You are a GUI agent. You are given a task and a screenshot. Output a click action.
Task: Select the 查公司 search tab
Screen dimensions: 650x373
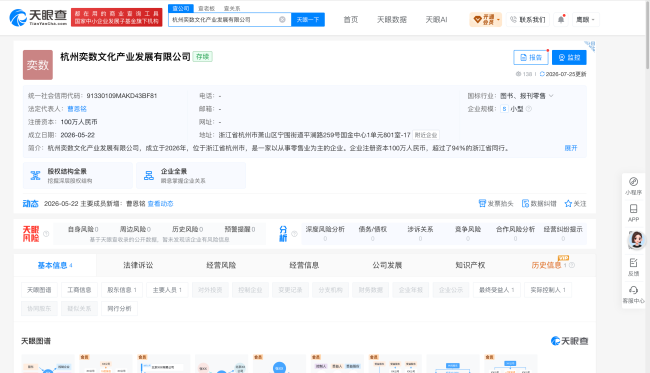[x=181, y=8]
